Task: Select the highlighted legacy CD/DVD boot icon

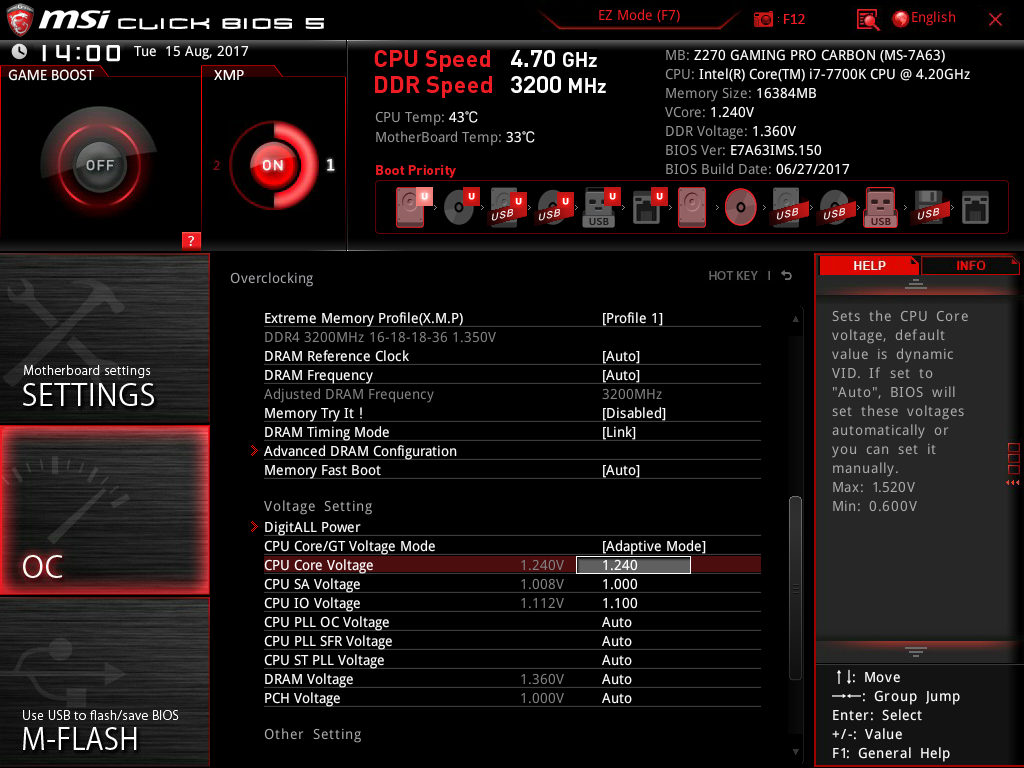Action: pos(741,207)
